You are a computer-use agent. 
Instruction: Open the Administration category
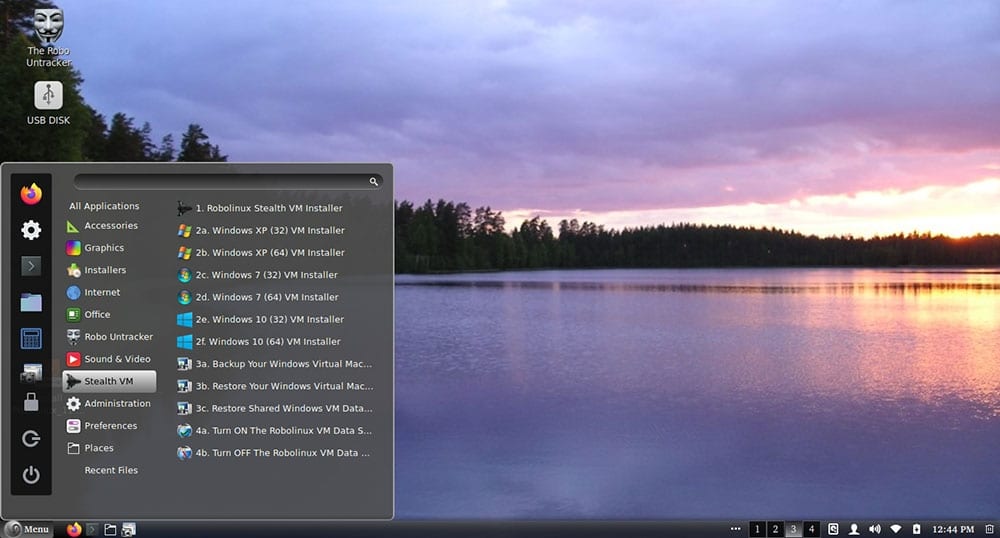pos(117,403)
